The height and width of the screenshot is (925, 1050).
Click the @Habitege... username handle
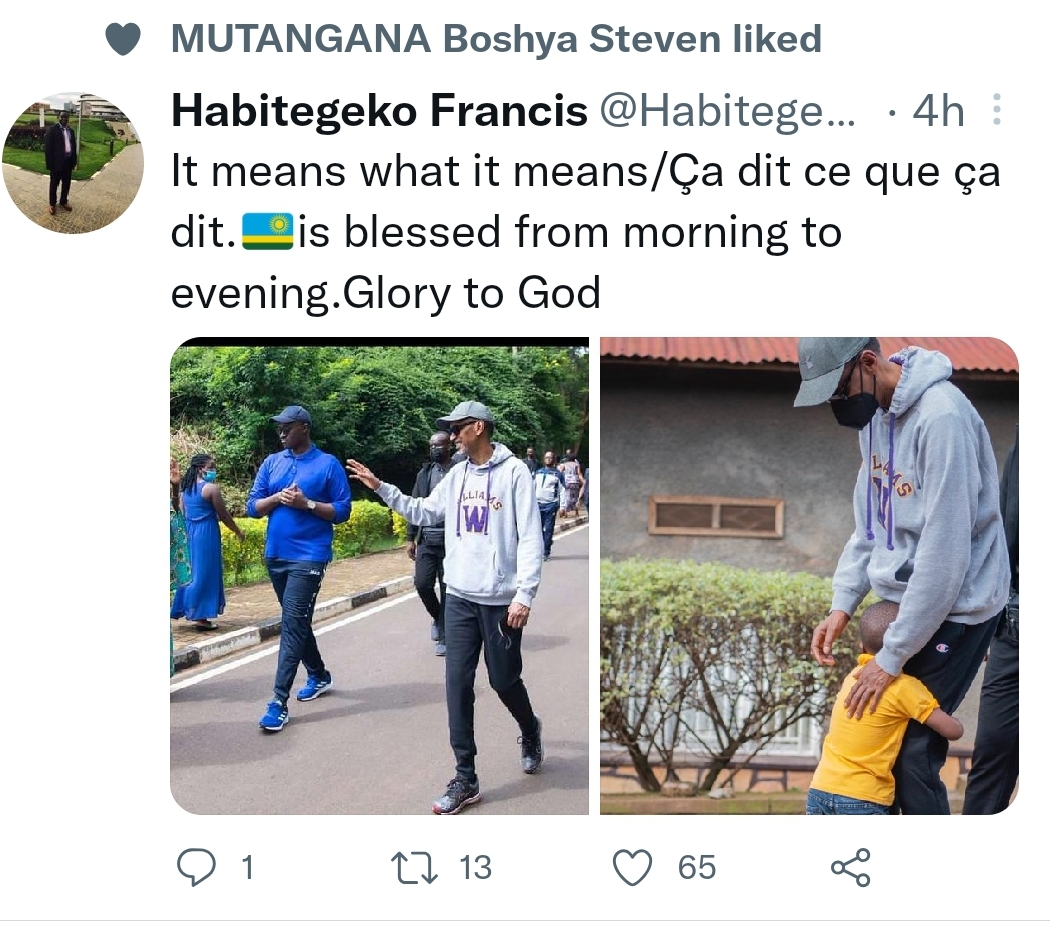click(727, 112)
